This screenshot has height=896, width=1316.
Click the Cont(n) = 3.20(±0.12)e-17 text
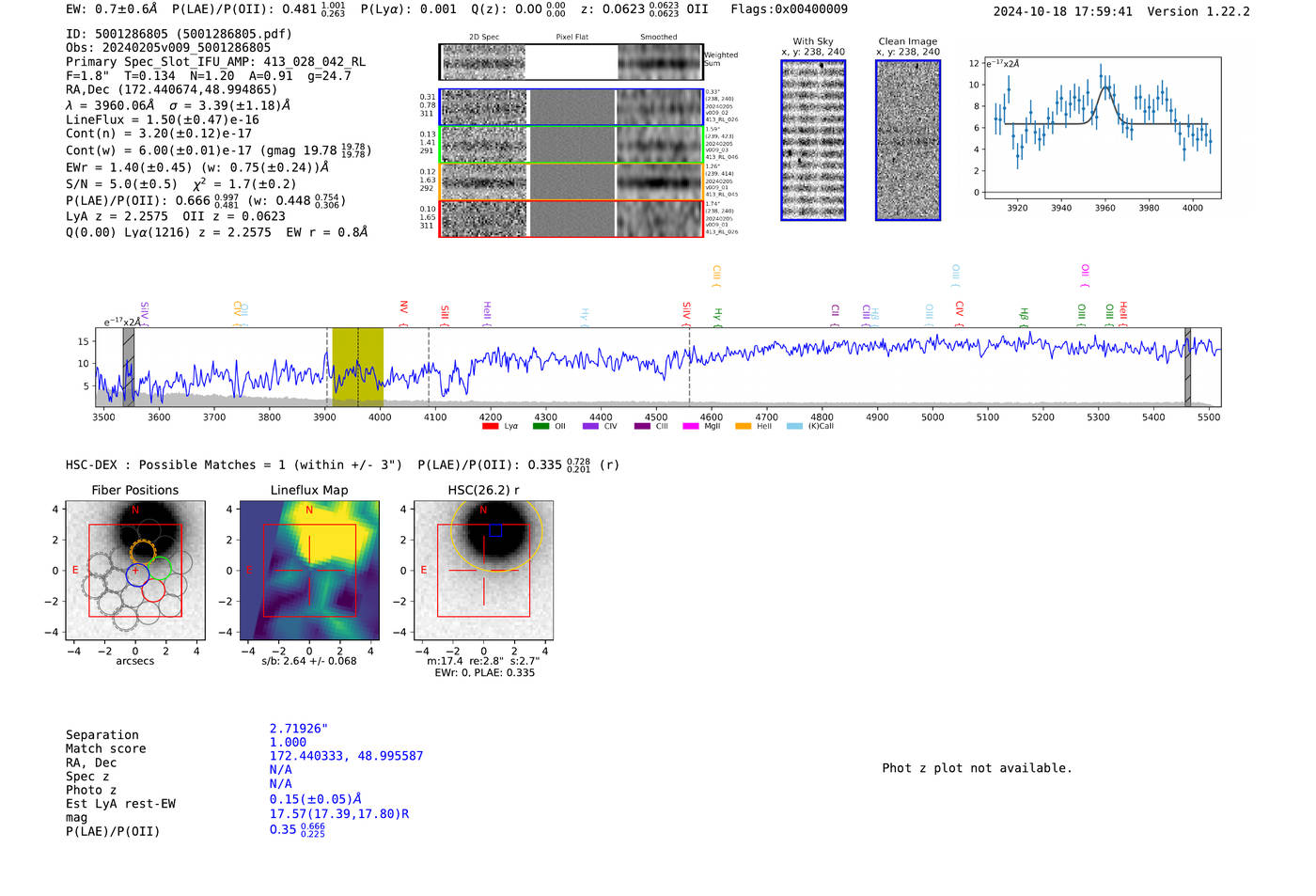point(159,134)
